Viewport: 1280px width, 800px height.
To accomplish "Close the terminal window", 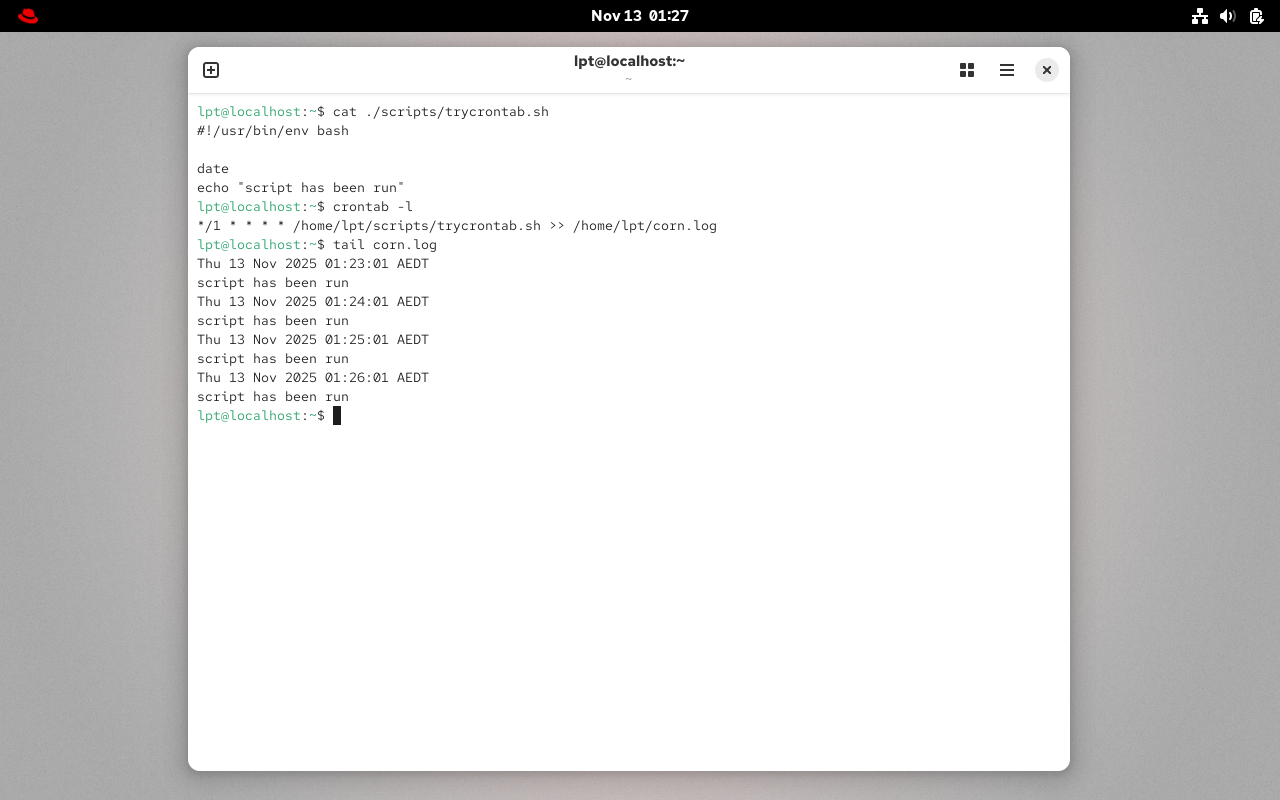I will (x=1046, y=70).
